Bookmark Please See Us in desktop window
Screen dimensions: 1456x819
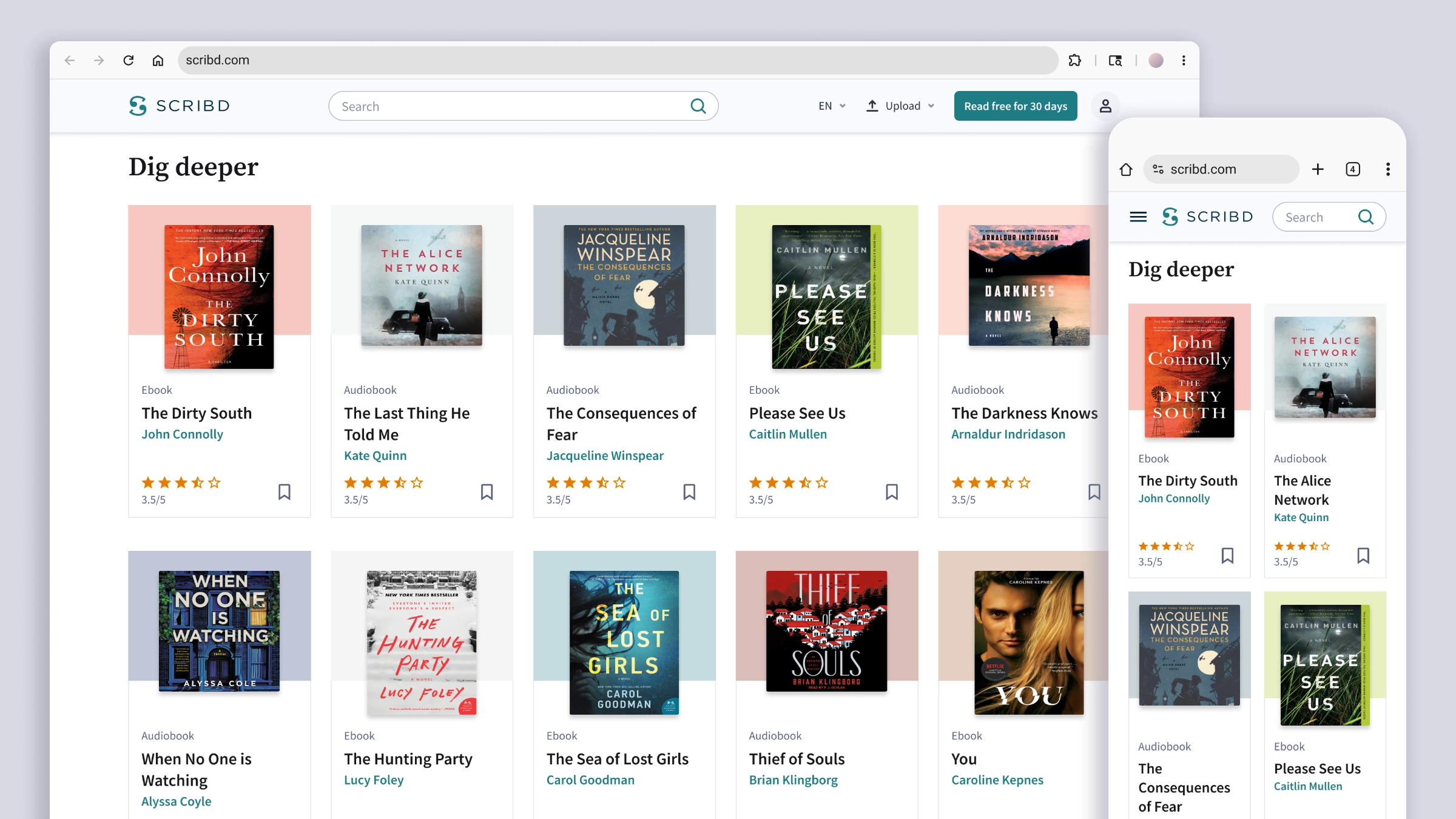click(x=892, y=491)
